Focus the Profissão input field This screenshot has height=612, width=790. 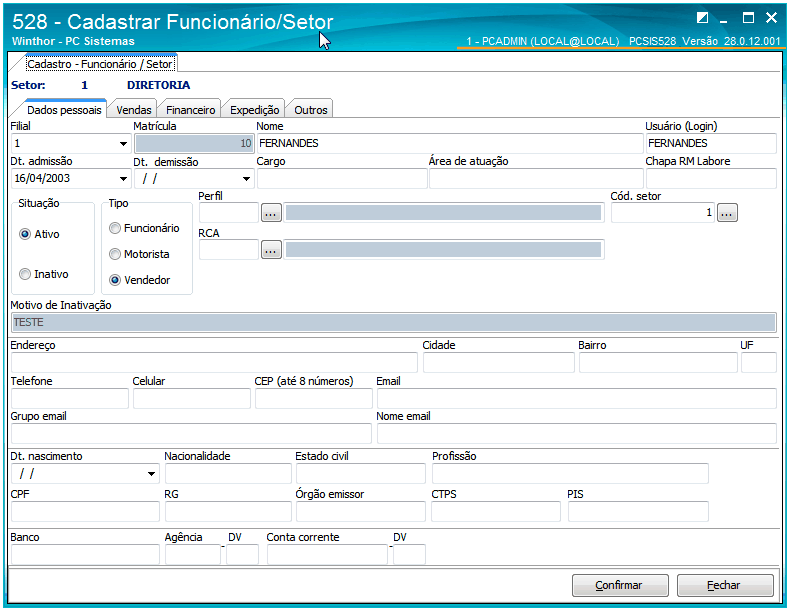click(570, 474)
